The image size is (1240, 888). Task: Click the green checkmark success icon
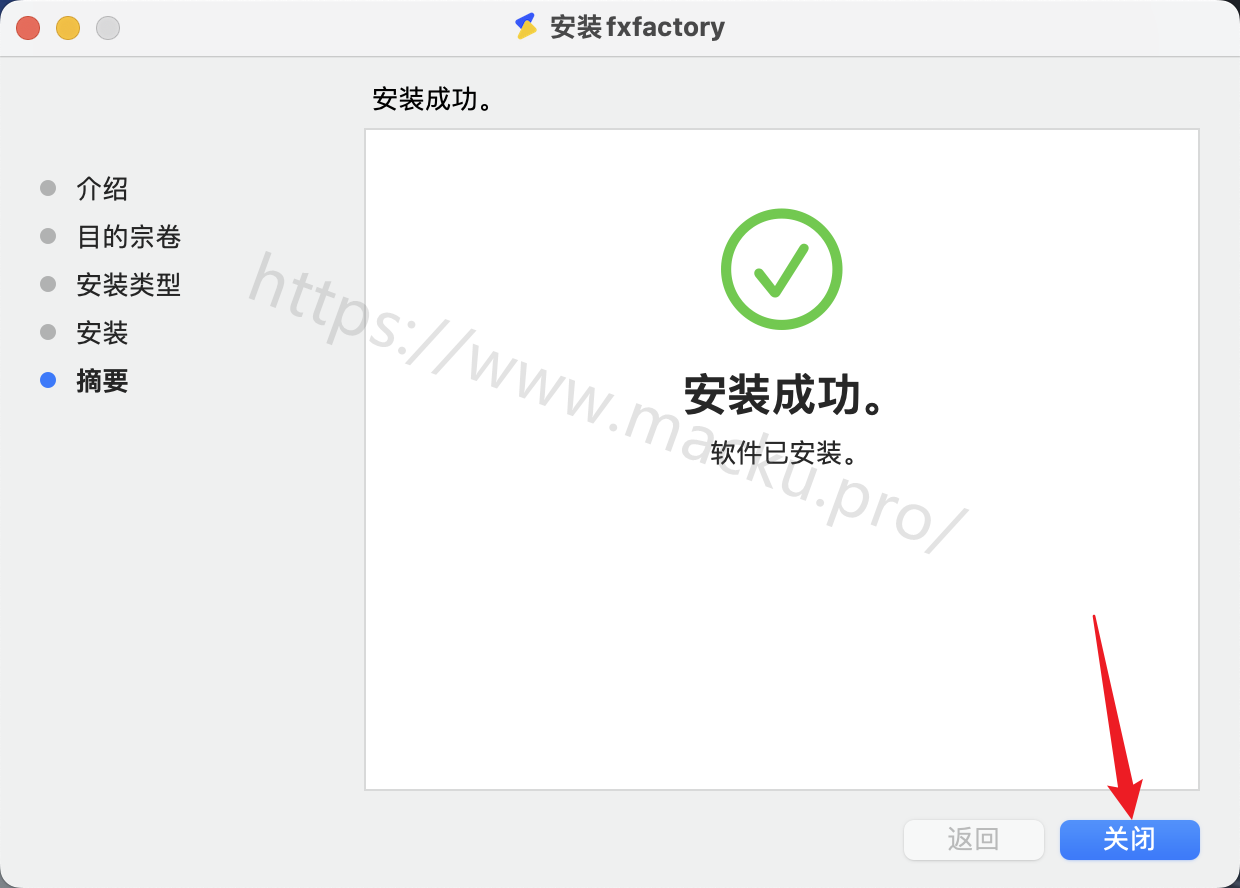(x=782, y=269)
